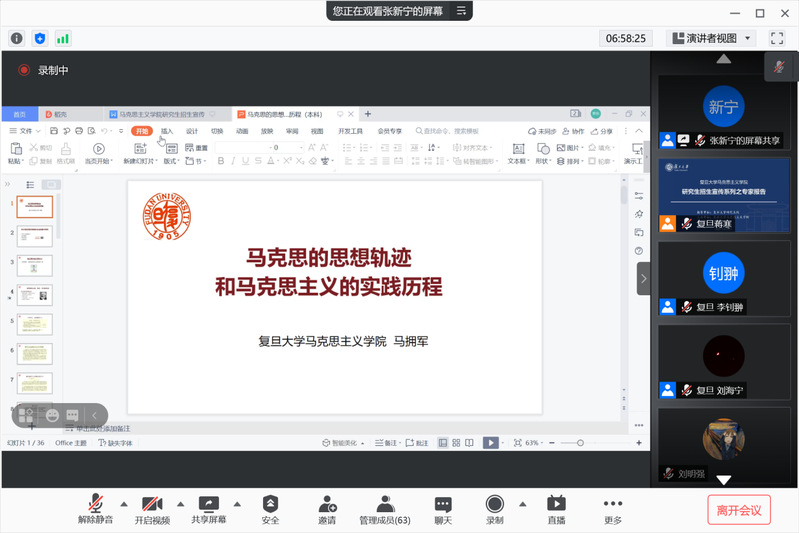
Task: Open the Security (安全) icon
Action: click(x=270, y=509)
